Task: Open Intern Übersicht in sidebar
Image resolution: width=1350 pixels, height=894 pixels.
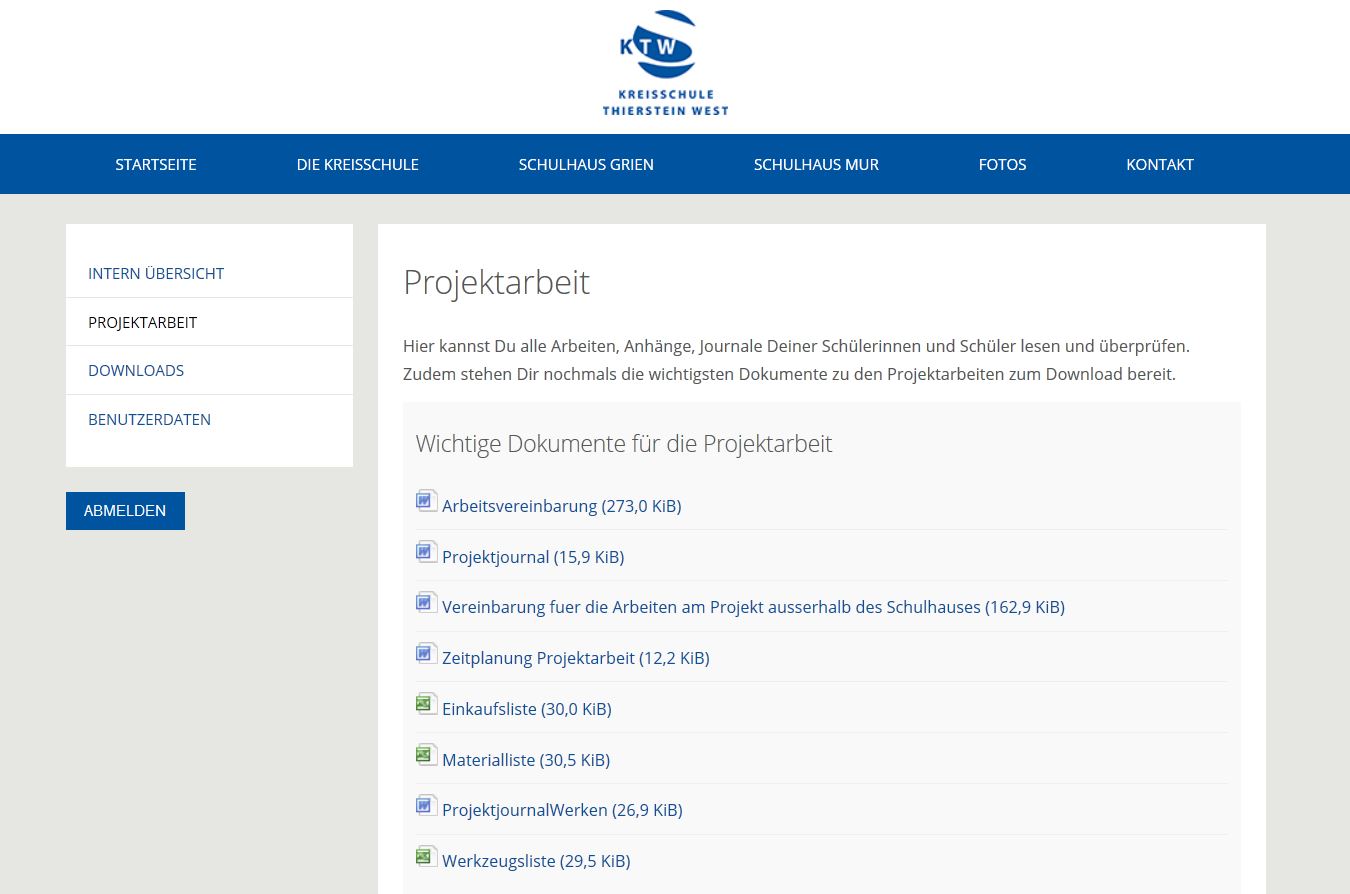Action: point(156,274)
